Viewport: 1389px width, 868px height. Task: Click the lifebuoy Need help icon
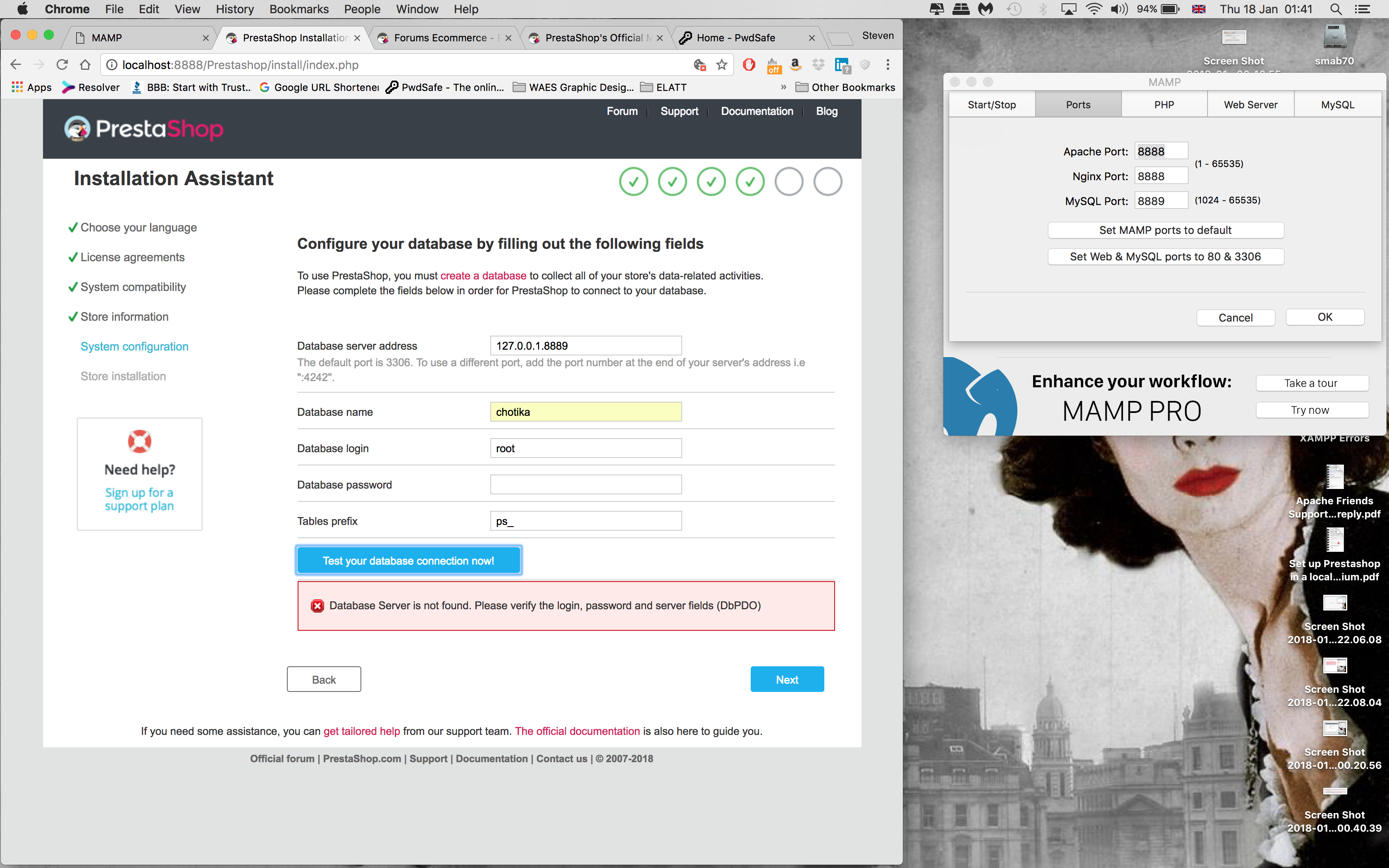click(139, 441)
